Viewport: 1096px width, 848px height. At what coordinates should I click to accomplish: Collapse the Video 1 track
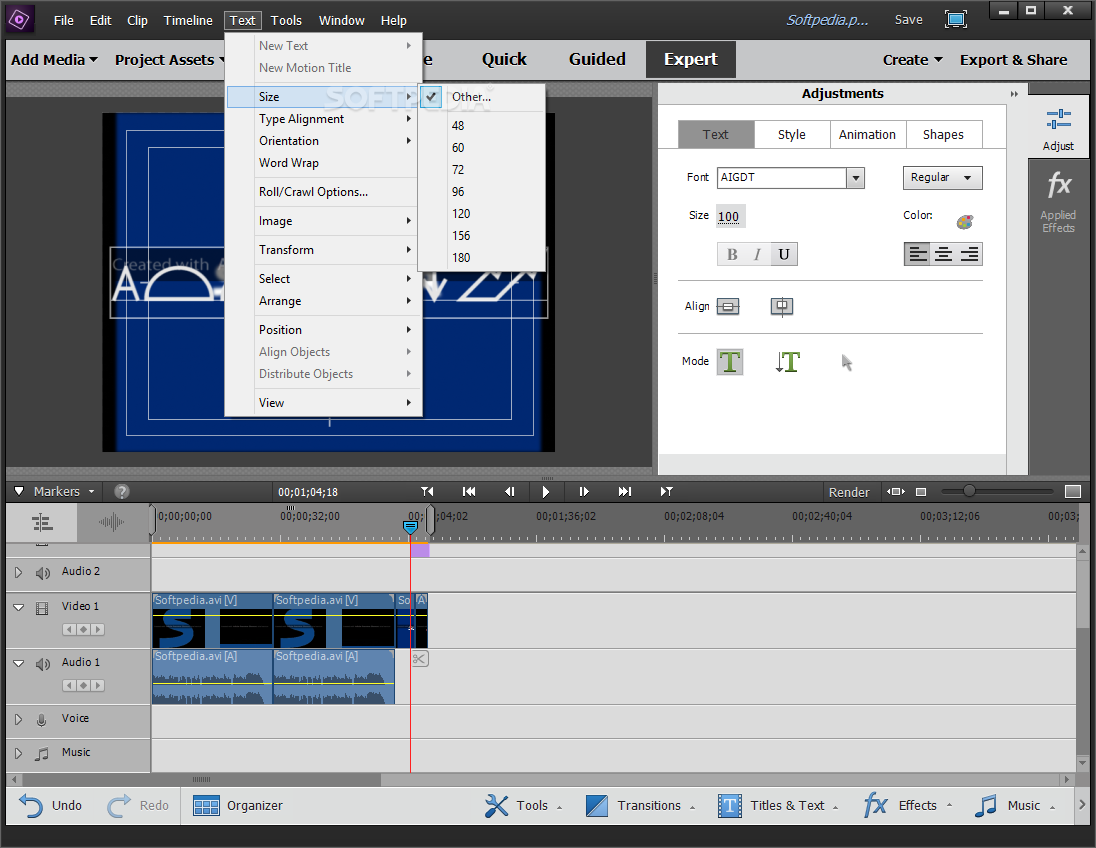[19, 607]
